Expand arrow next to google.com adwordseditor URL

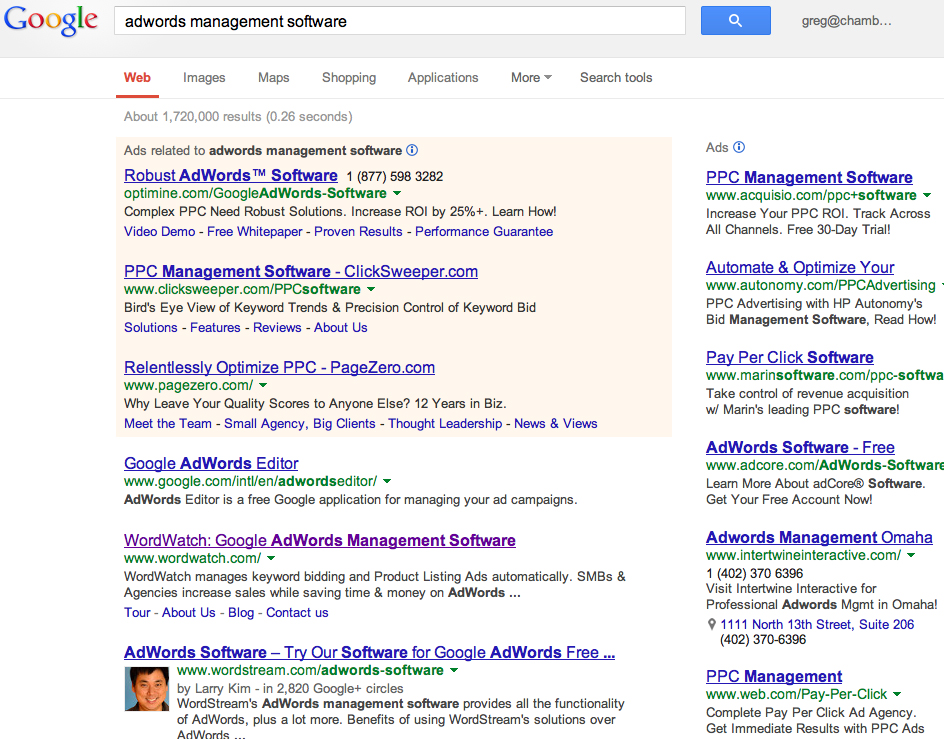(x=387, y=481)
